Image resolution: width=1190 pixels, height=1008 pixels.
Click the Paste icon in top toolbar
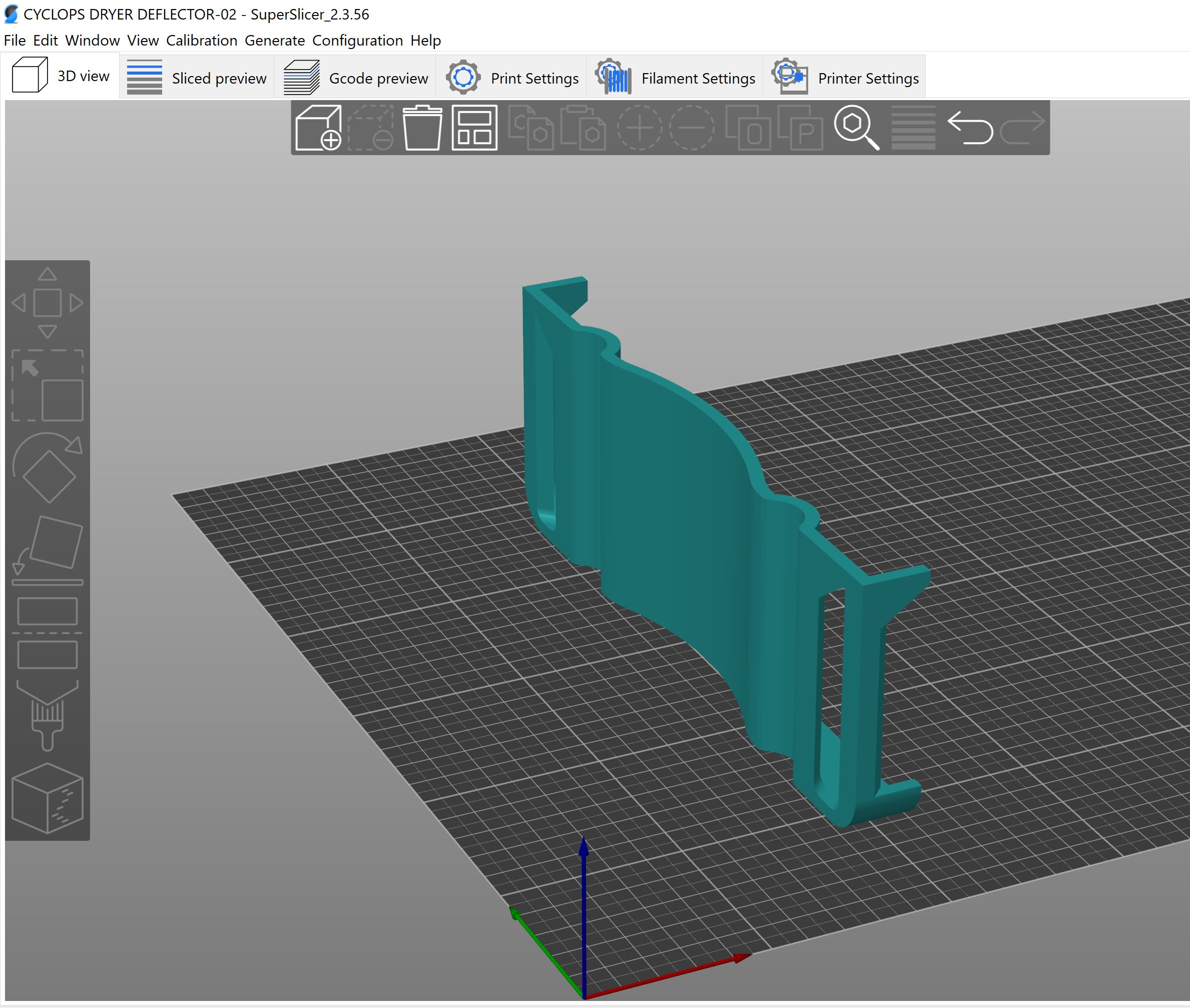582,128
